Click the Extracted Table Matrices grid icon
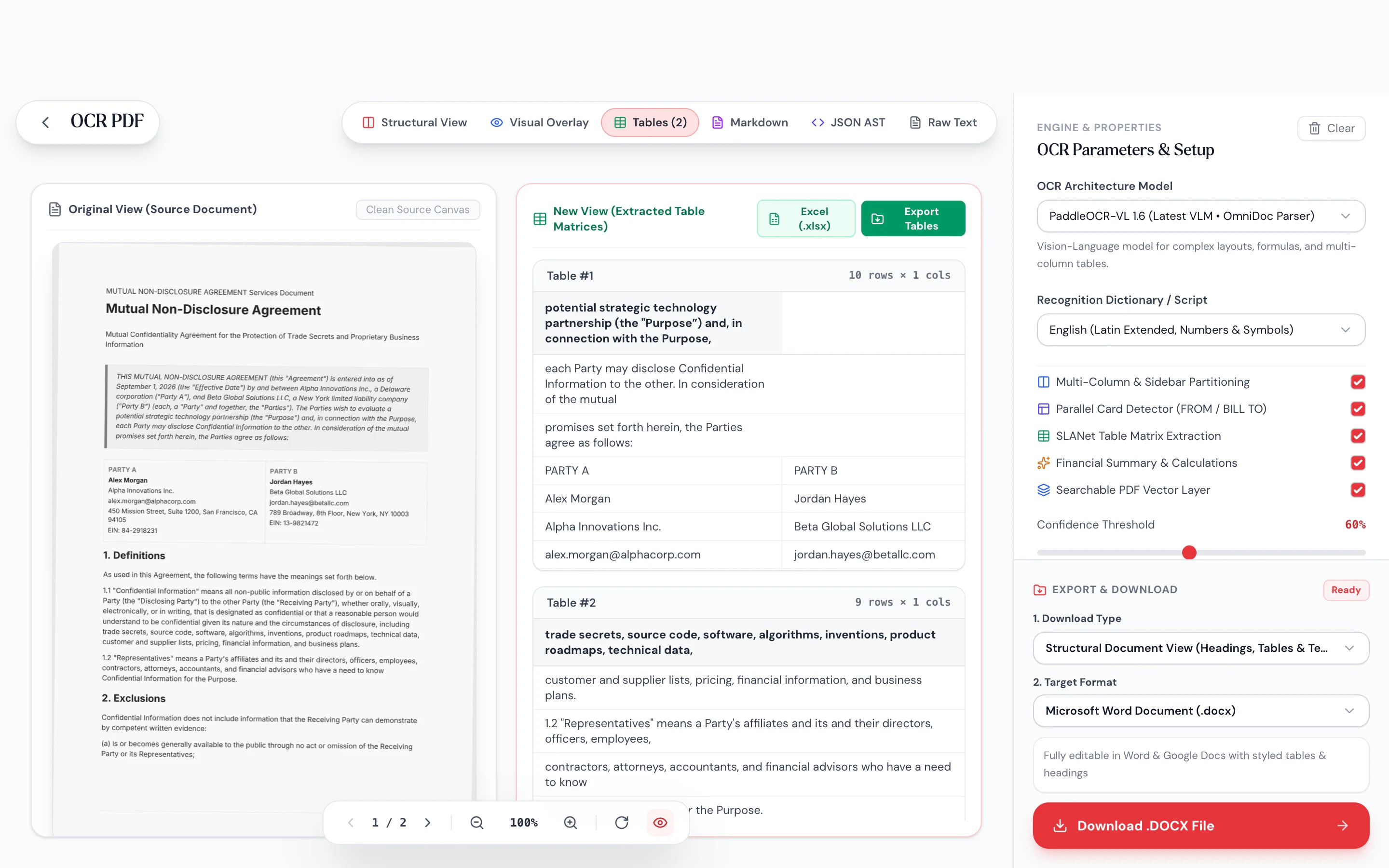1389x868 pixels. point(540,219)
